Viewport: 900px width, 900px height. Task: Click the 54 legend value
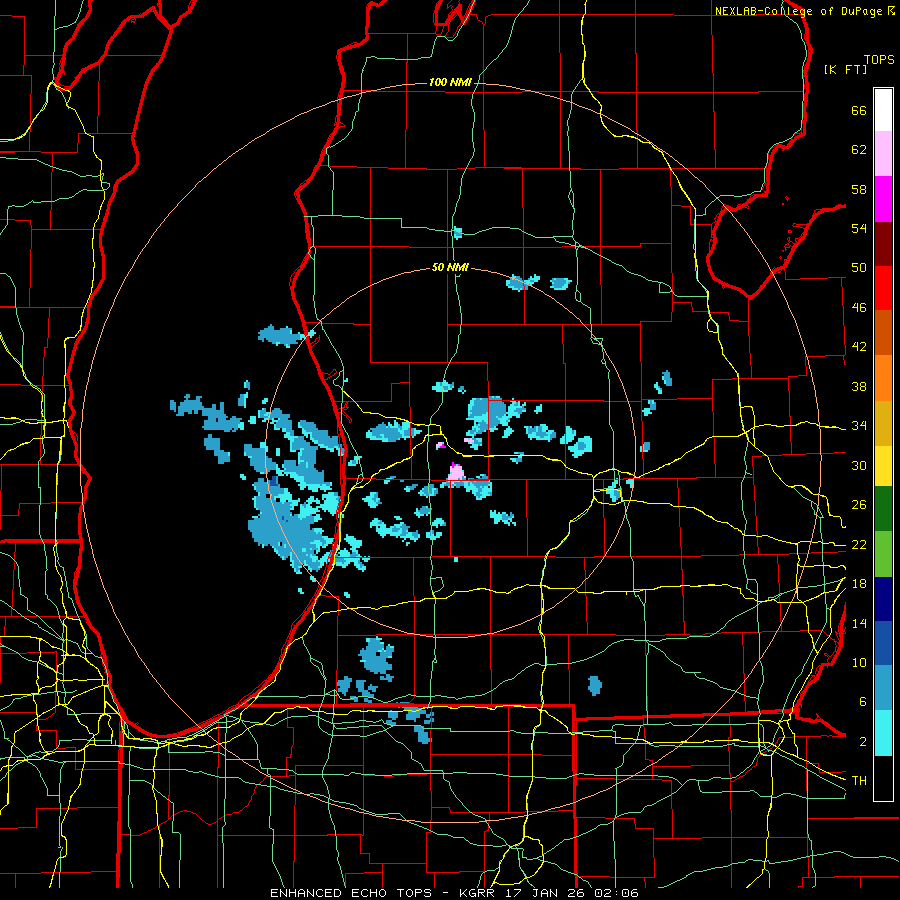click(x=859, y=228)
